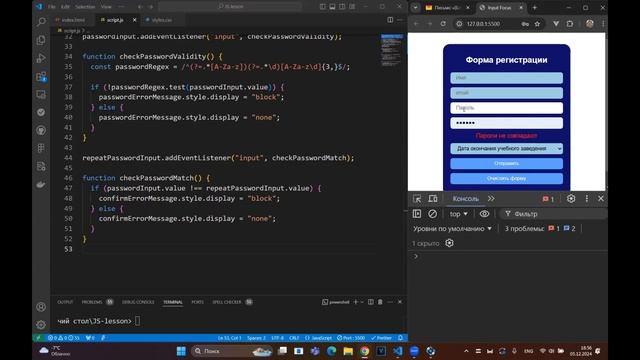This screenshot has width=640, height=360.
Task: Open the GitHub view in activity bar
Action: [x=41, y=130]
